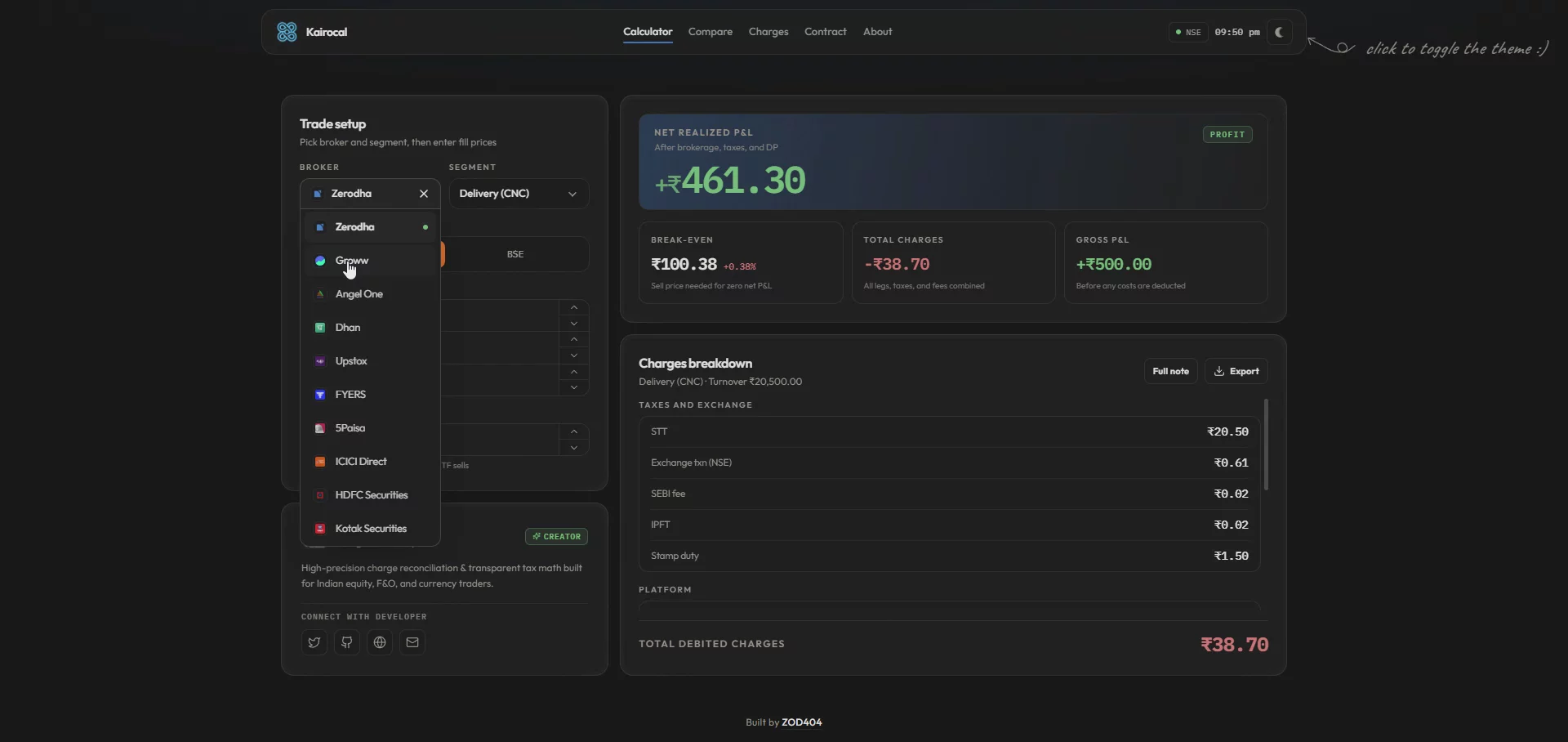Clear the Zerodha broker selection
This screenshot has height=742, width=1568.
(x=424, y=194)
